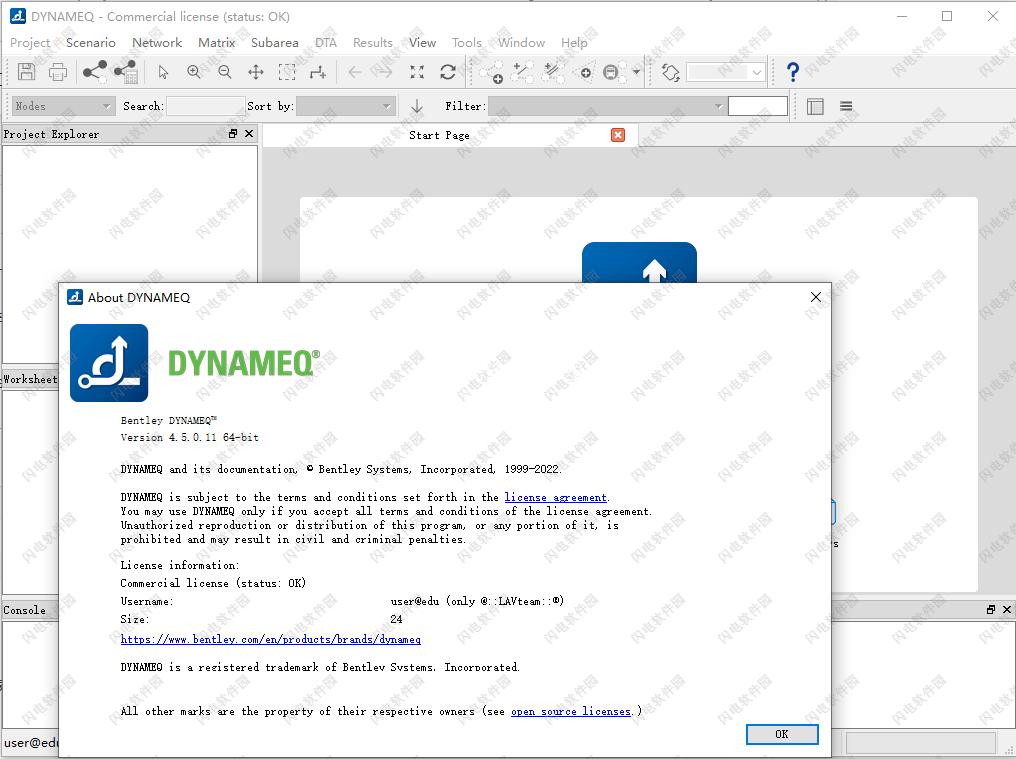
Task: Open the Matrix menu
Action: coord(216,43)
